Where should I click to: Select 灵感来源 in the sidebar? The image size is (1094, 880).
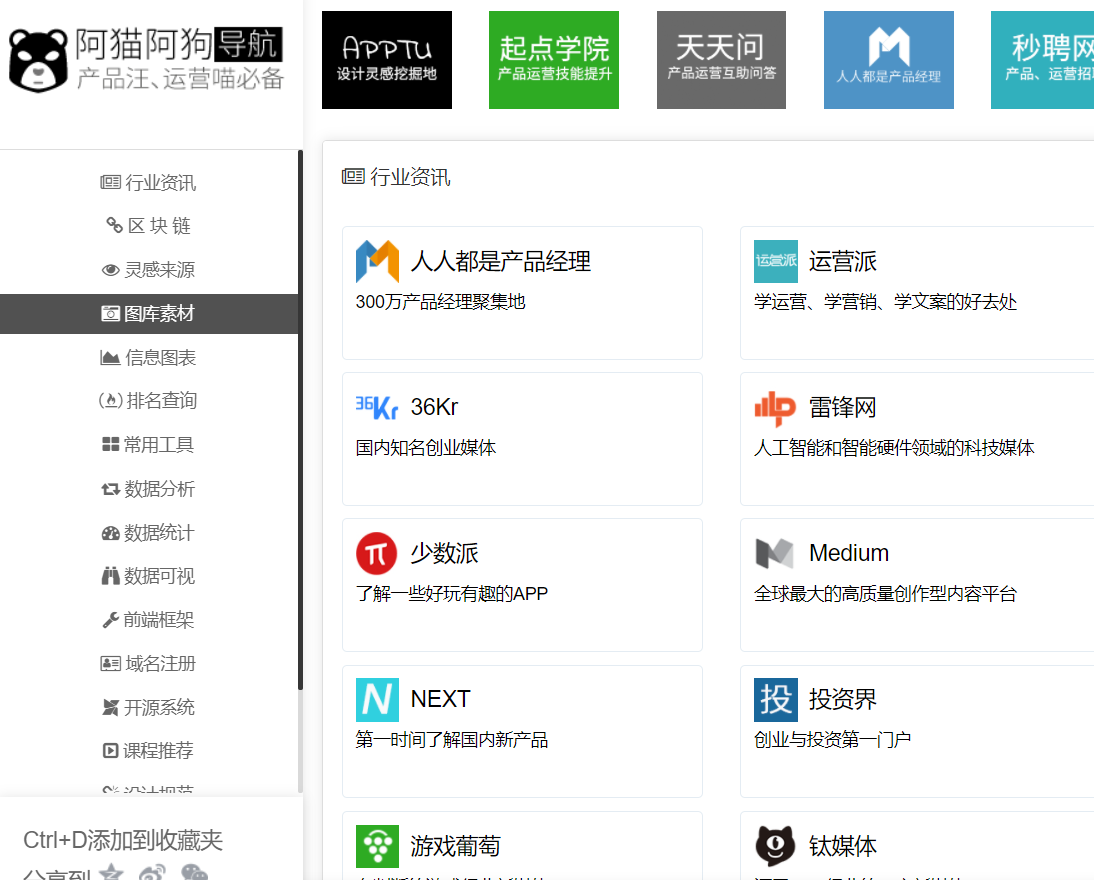(x=149, y=270)
